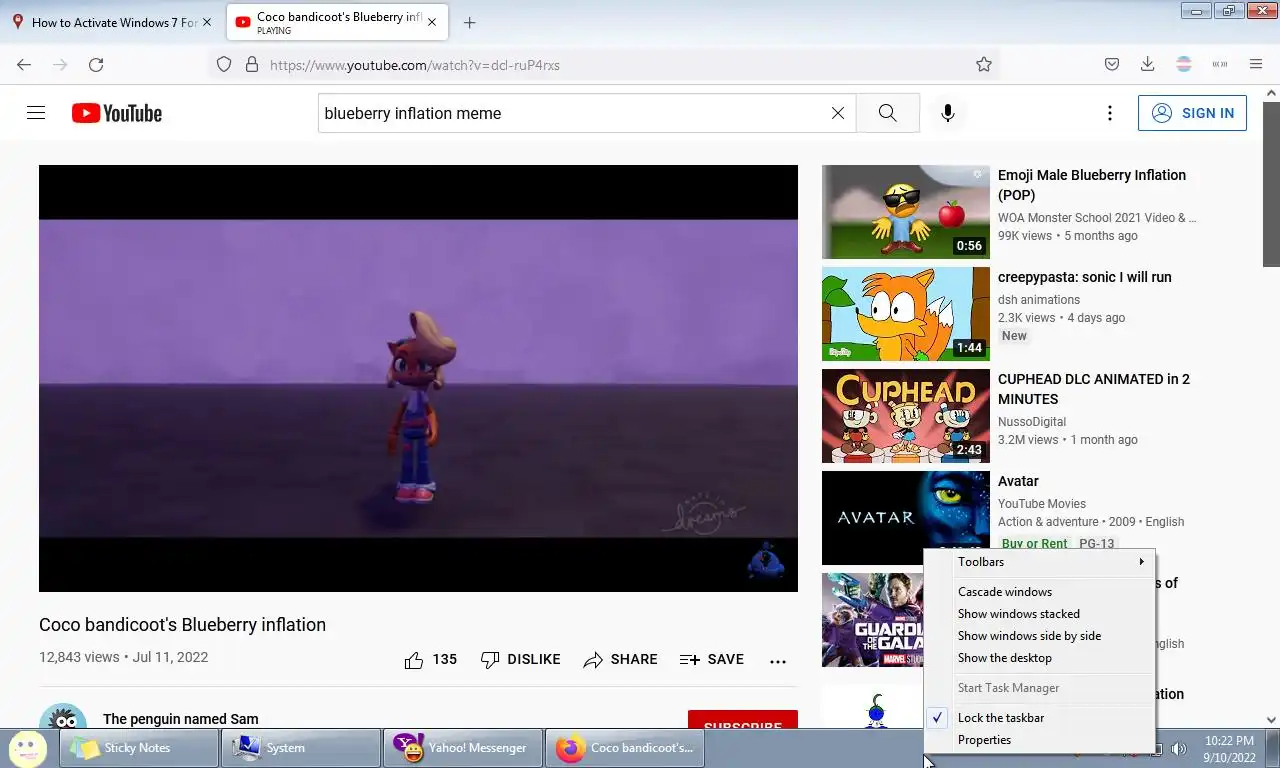This screenshot has height=768, width=1280.
Task: Open The penguin named Sam avatar
Action: (x=63, y=716)
